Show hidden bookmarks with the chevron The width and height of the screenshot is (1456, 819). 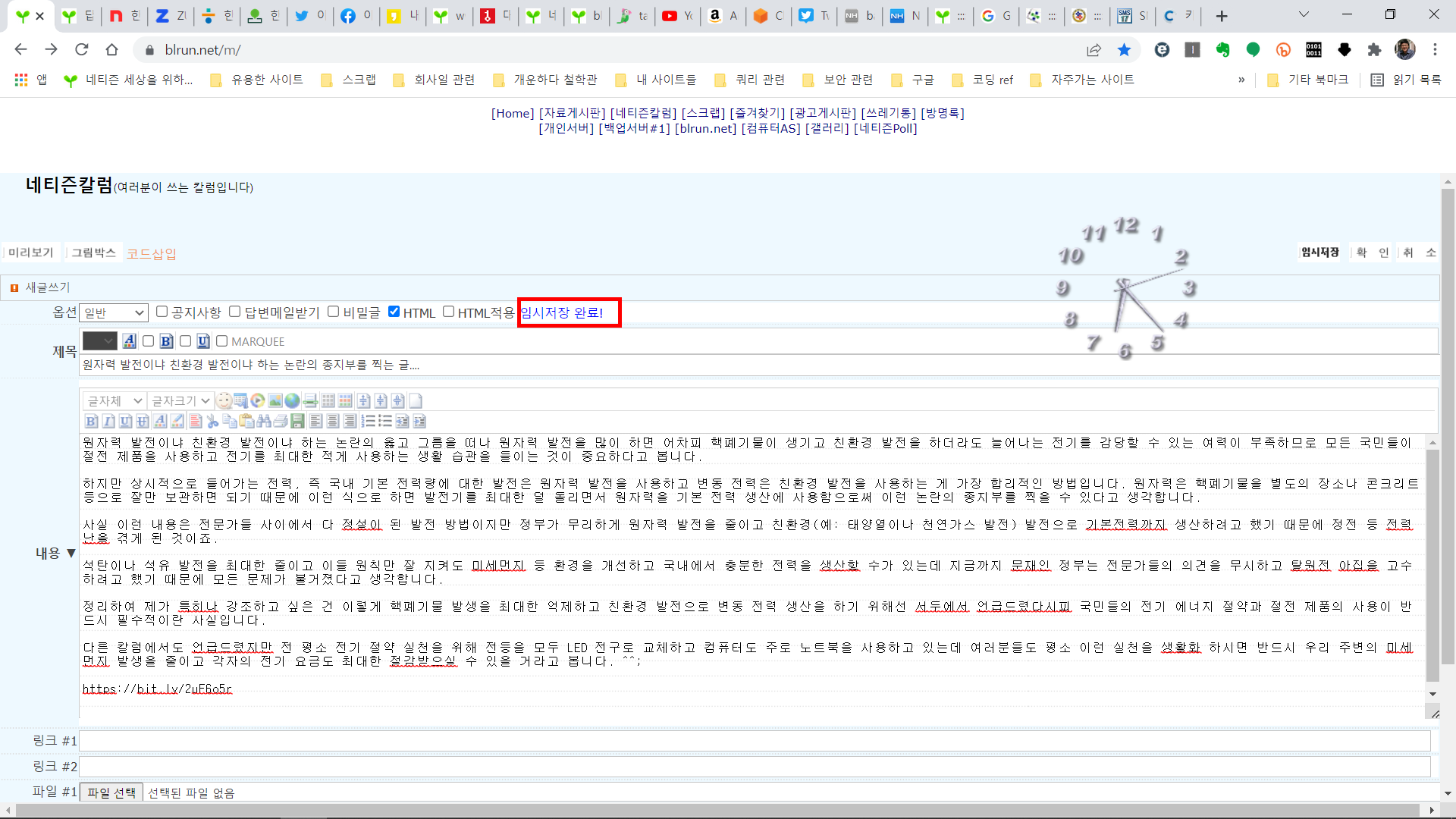(x=1241, y=80)
